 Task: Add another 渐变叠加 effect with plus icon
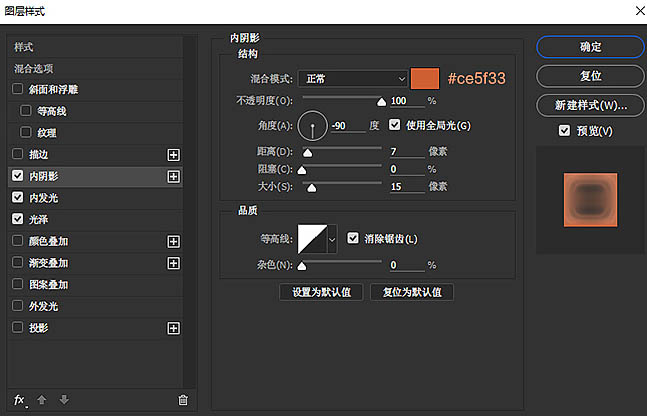[173, 263]
